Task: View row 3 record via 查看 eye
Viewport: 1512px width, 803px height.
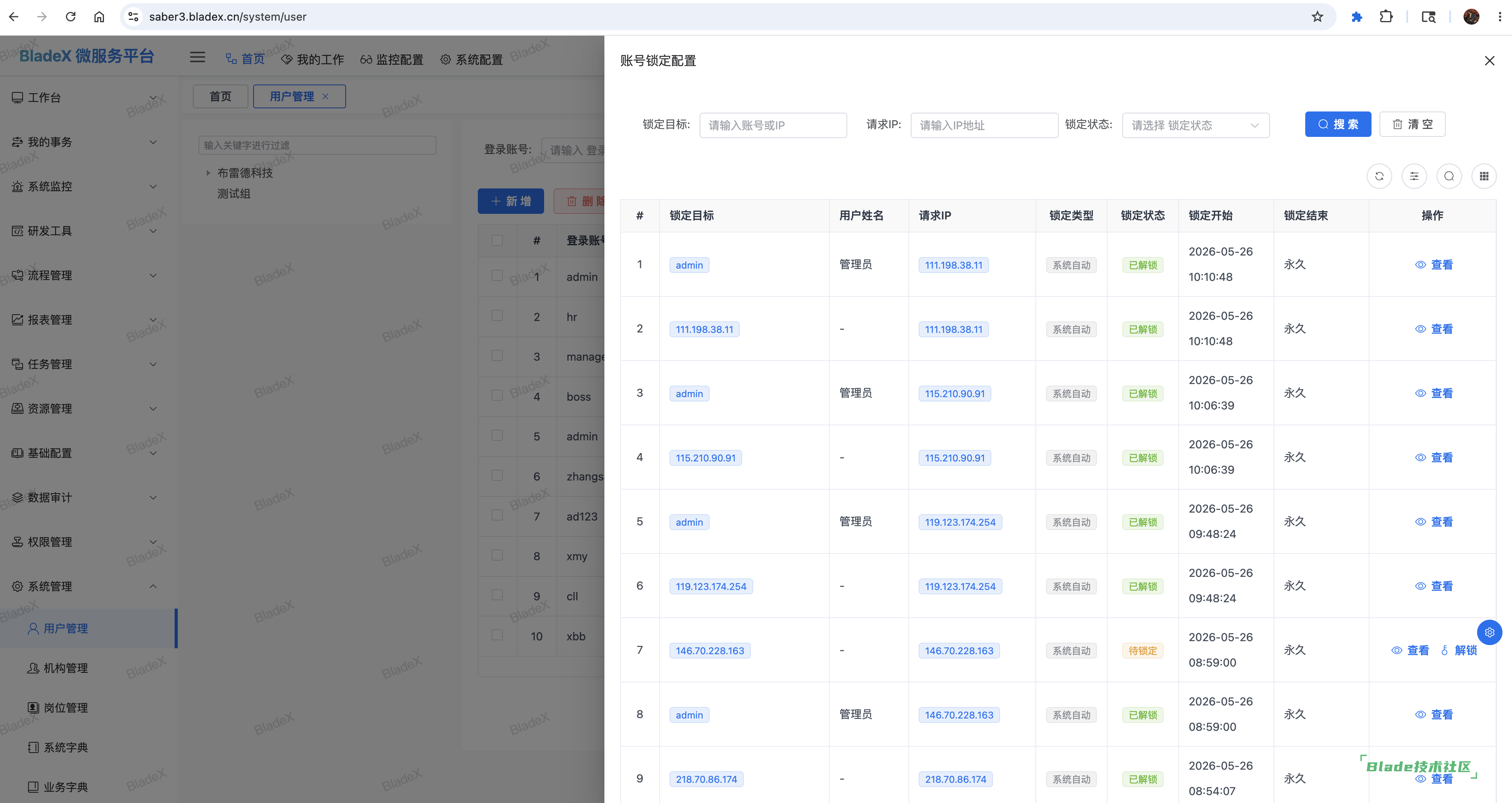Action: [x=1434, y=393]
